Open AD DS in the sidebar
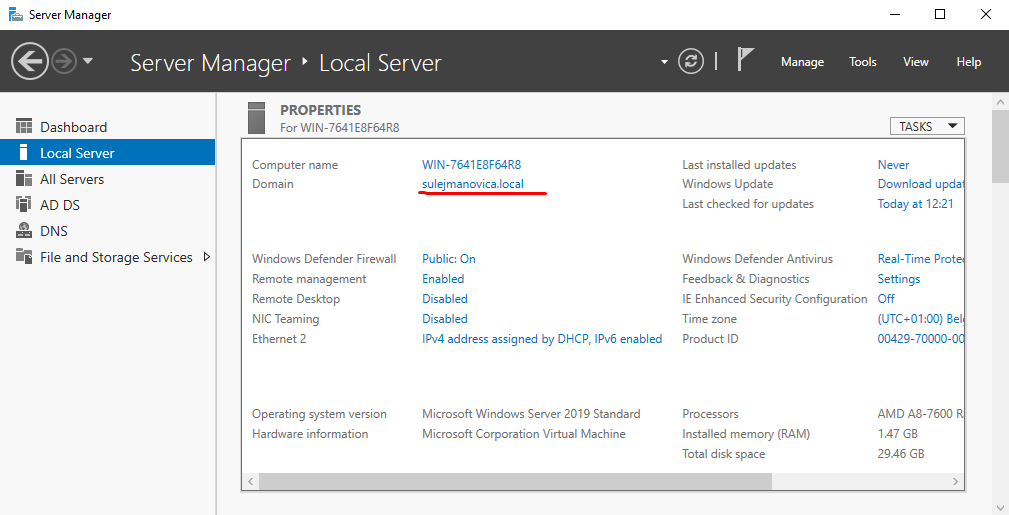 [x=107, y=205]
